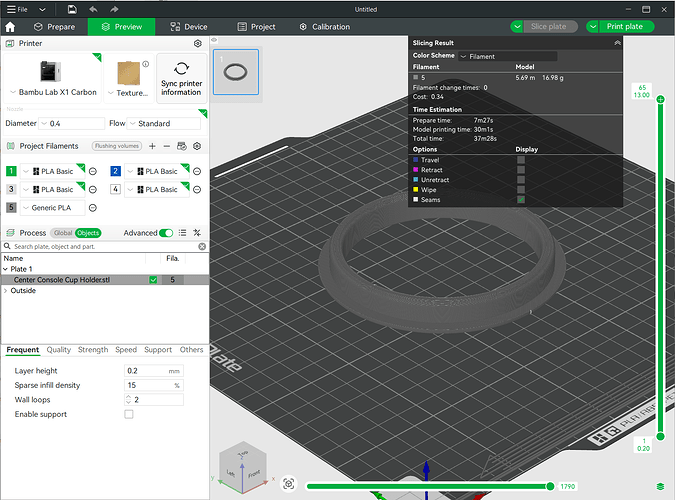The width and height of the screenshot is (675, 500).
Task: Open the Others settings tab
Action: tap(191, 350)
